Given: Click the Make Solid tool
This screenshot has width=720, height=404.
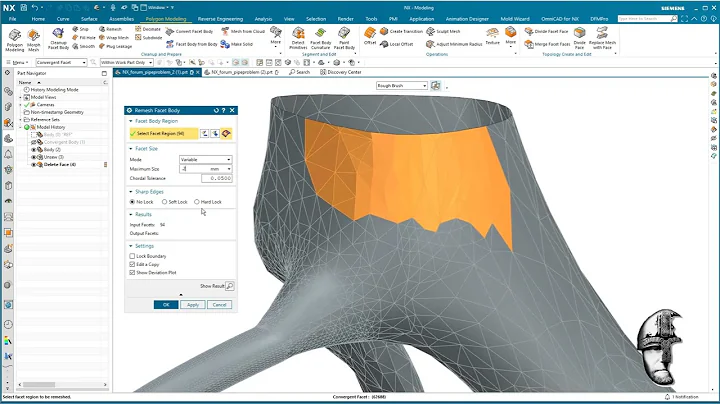Looking at the screenshot, I should click(x=237, y=44).
